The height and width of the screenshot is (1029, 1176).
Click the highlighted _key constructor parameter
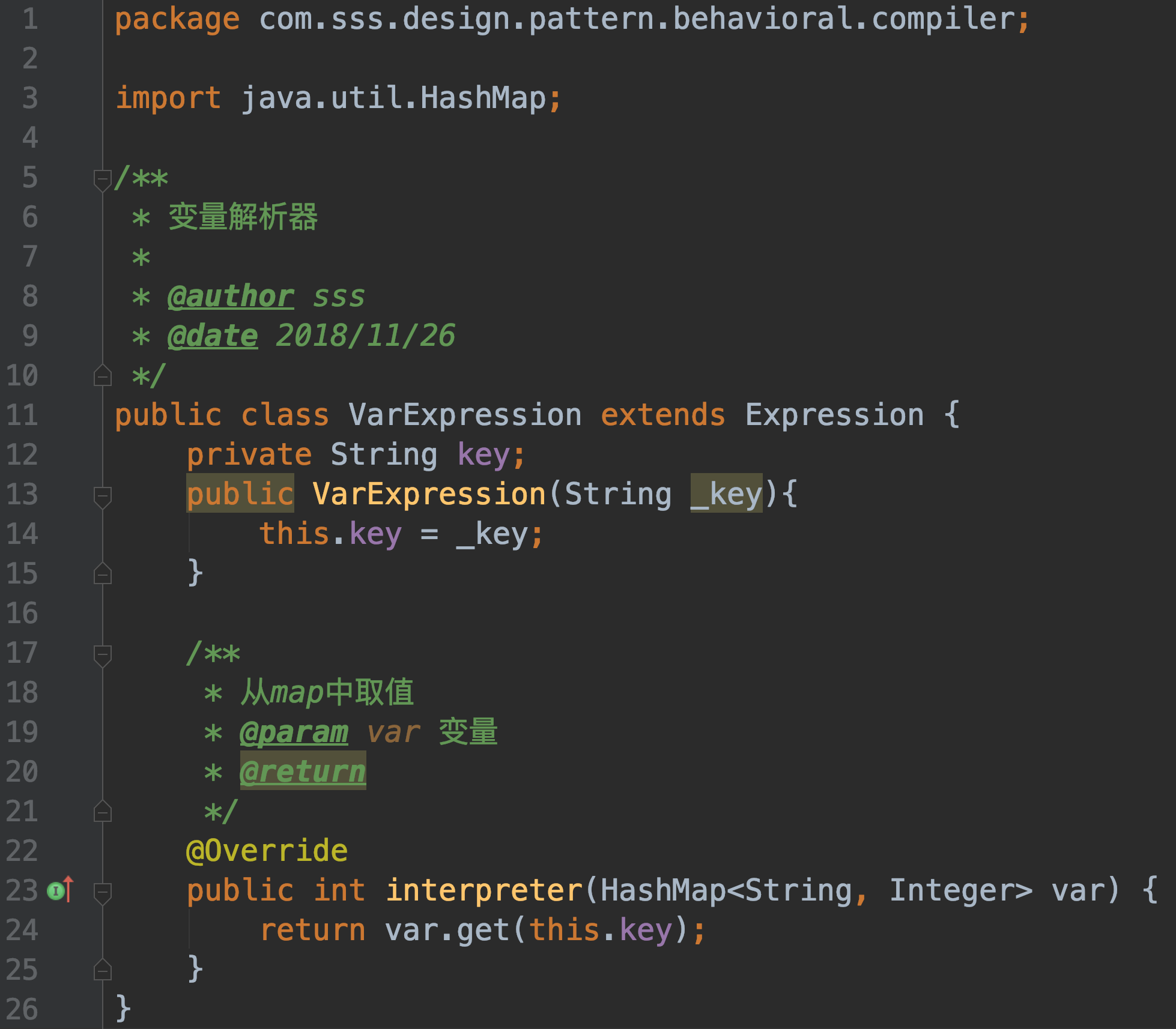coord(726,495)
